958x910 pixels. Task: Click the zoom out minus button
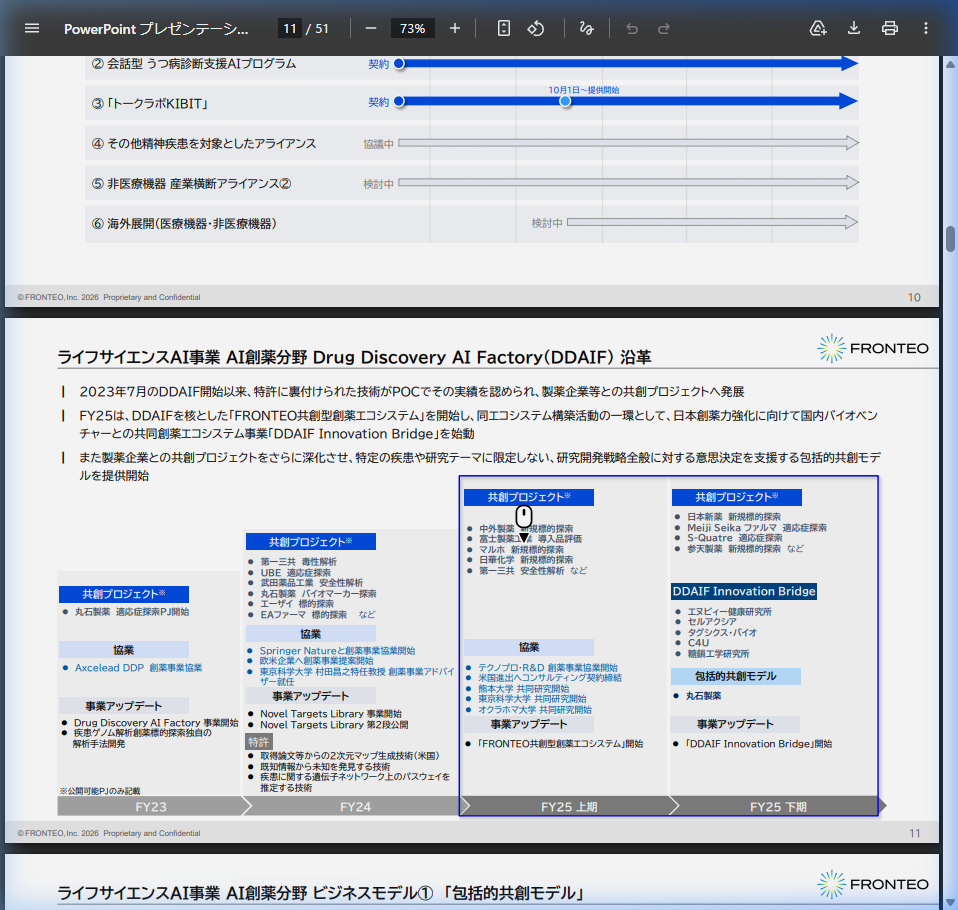[x=370, y=28]
